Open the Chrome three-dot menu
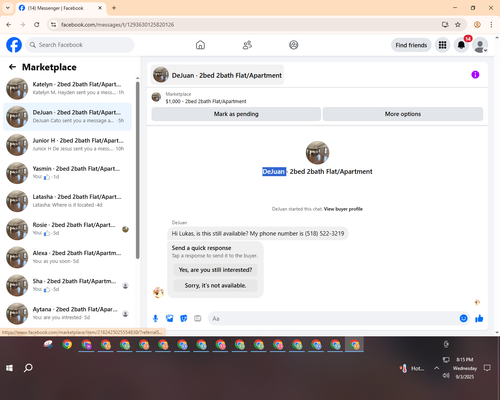500x400 pixels. (491, 25)
